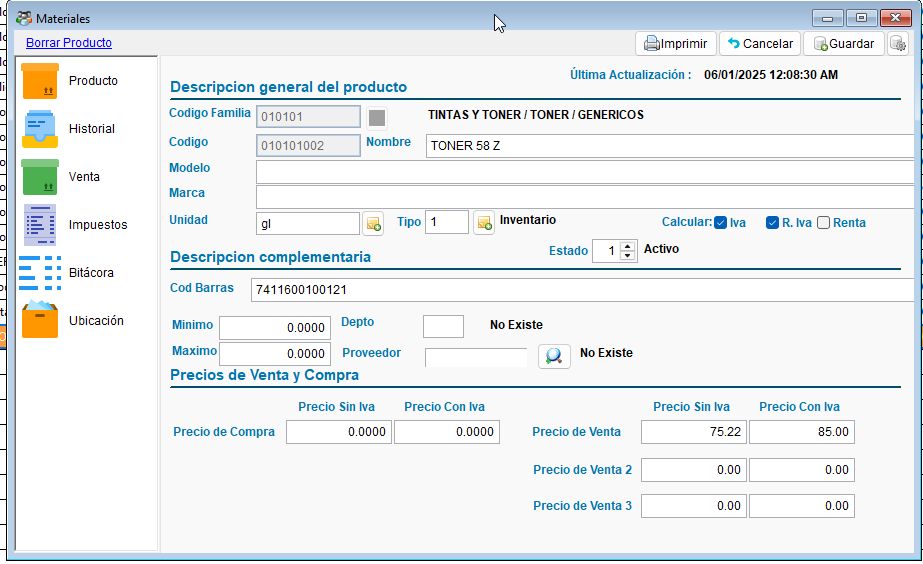Minimize the Materiales window
Screen dimensions: 923x564
tap(827, 18)
